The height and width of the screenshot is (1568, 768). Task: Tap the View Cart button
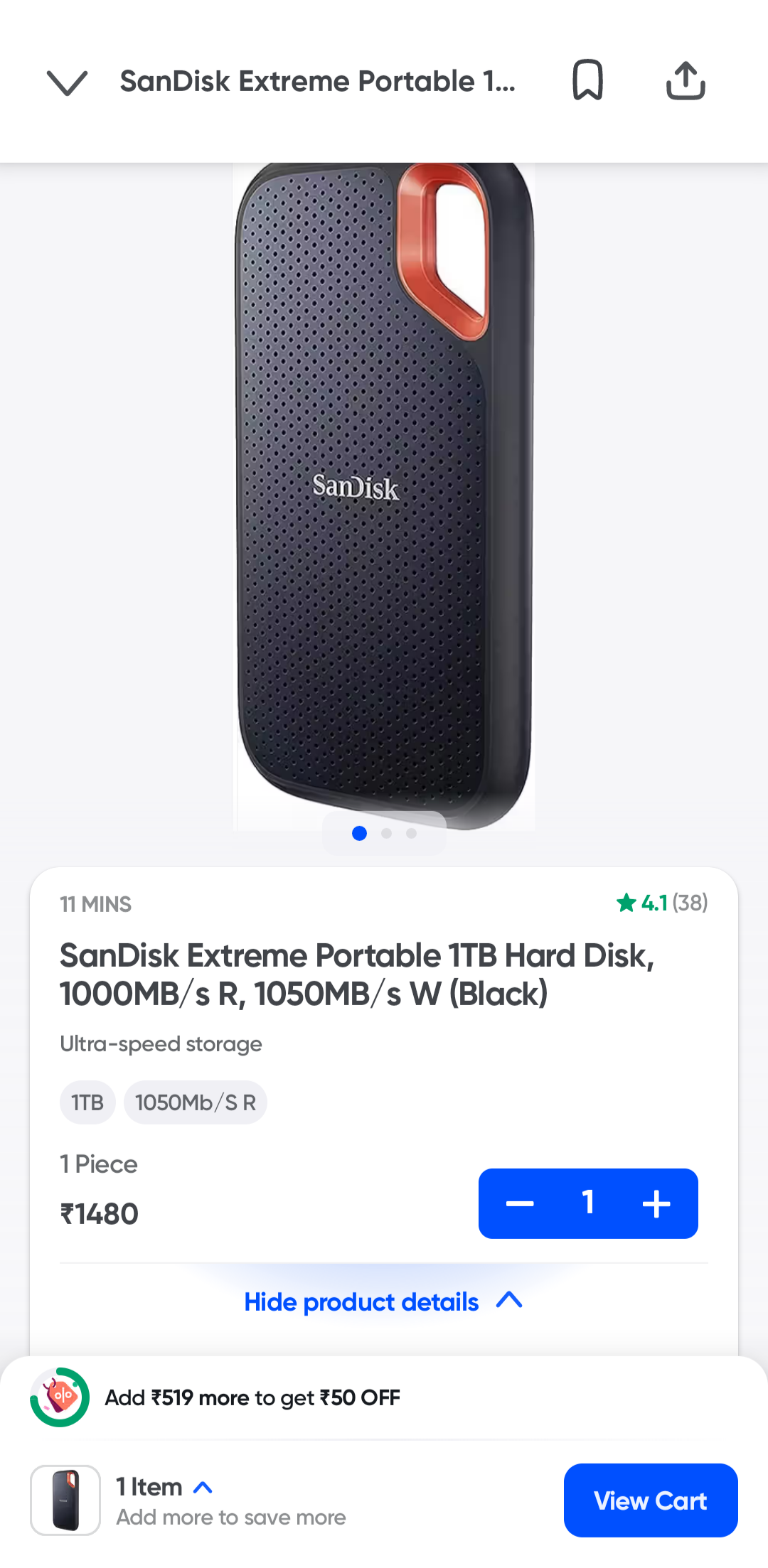coord(650,1500)
